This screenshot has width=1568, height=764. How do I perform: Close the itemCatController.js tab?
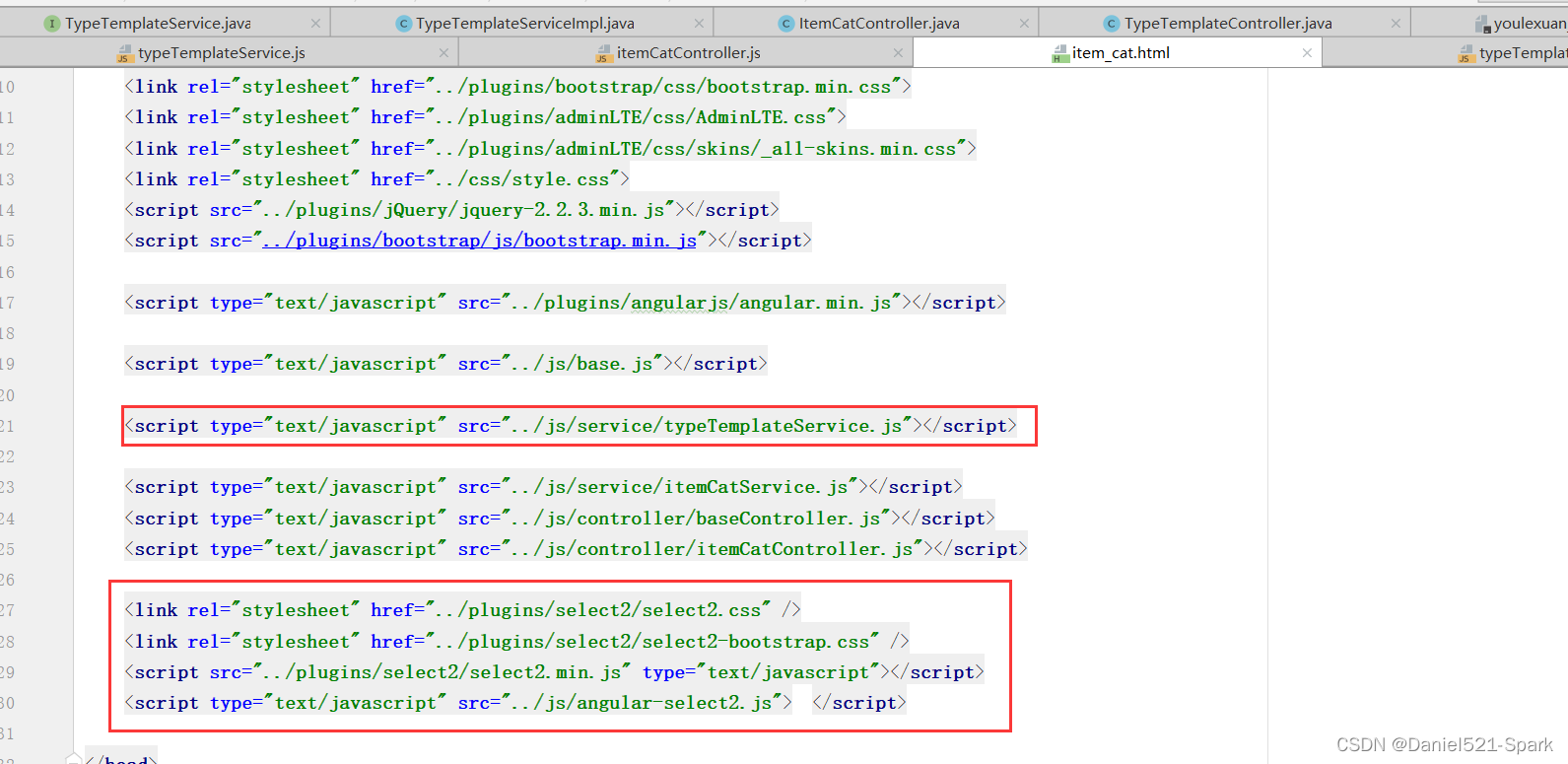898,52
